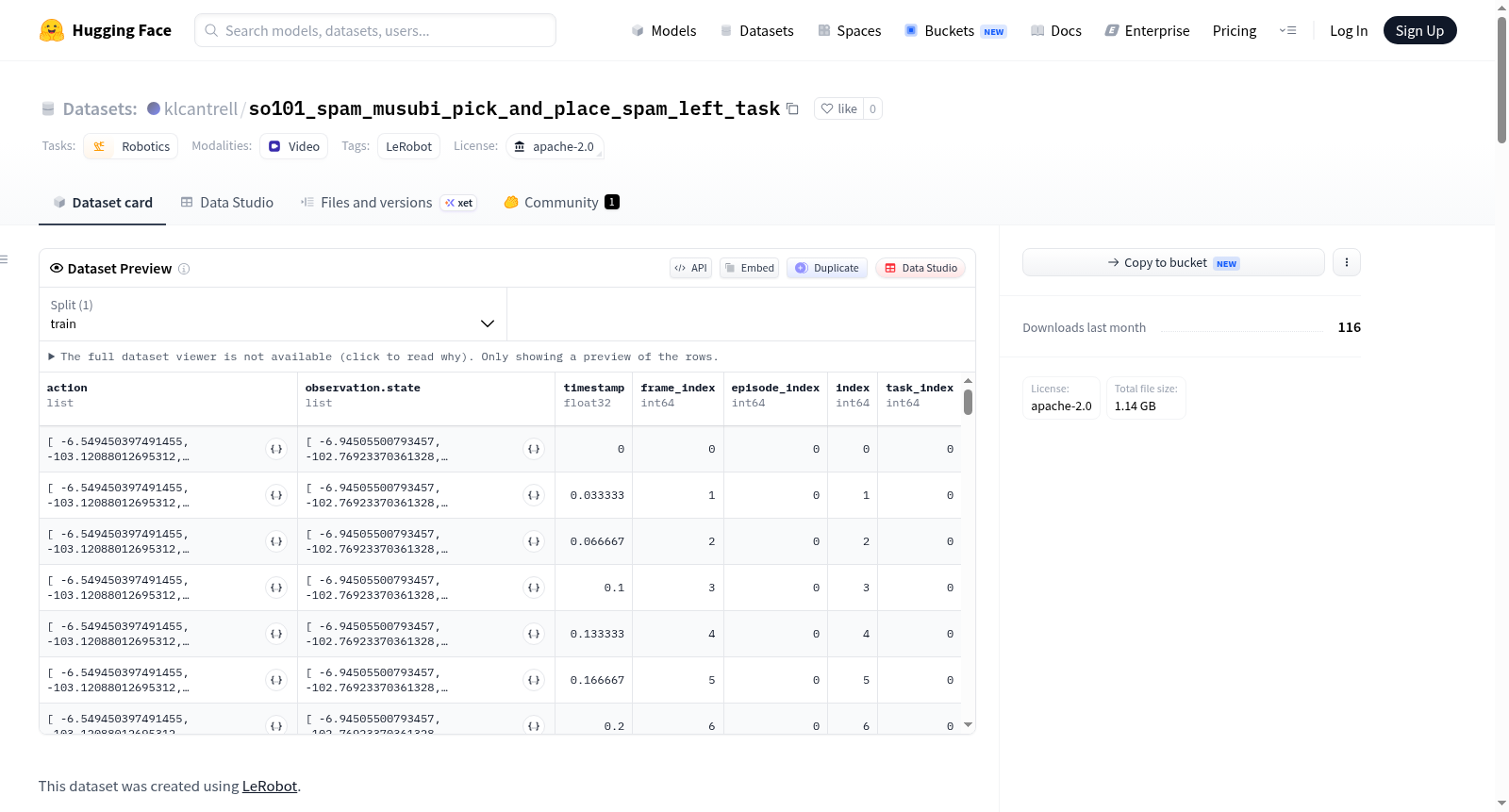The image size is (1509, 812).
Task: Expand observation.state JSON in 0.1 row
Action: [534, 588]
